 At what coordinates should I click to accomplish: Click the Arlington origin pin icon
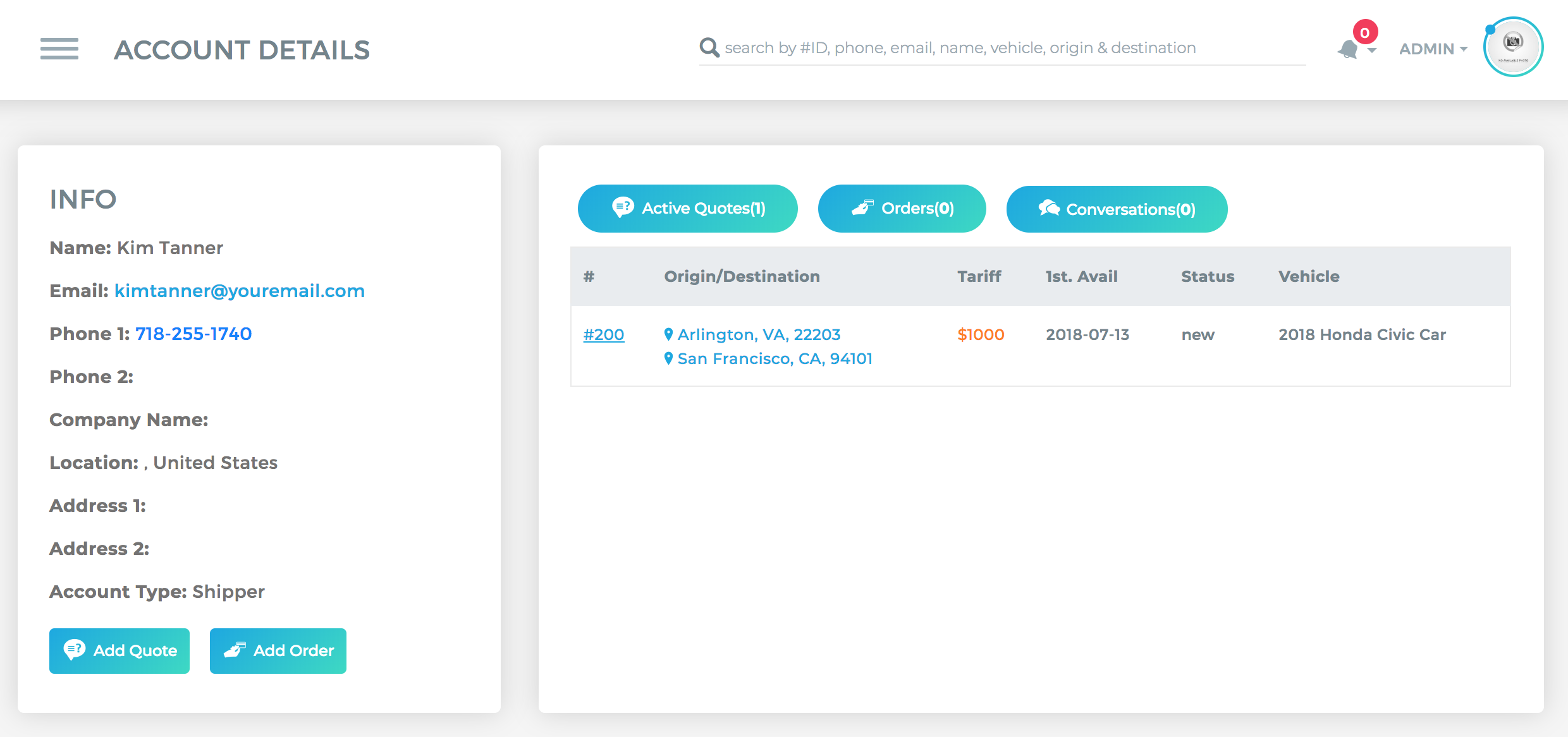[668, 334]
